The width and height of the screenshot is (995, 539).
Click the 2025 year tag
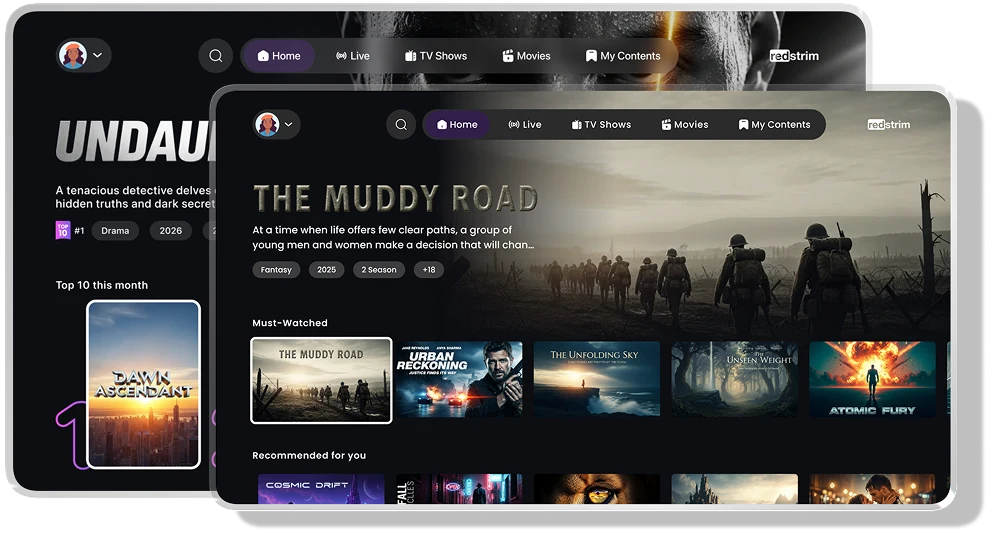click(x=326, y=270)
